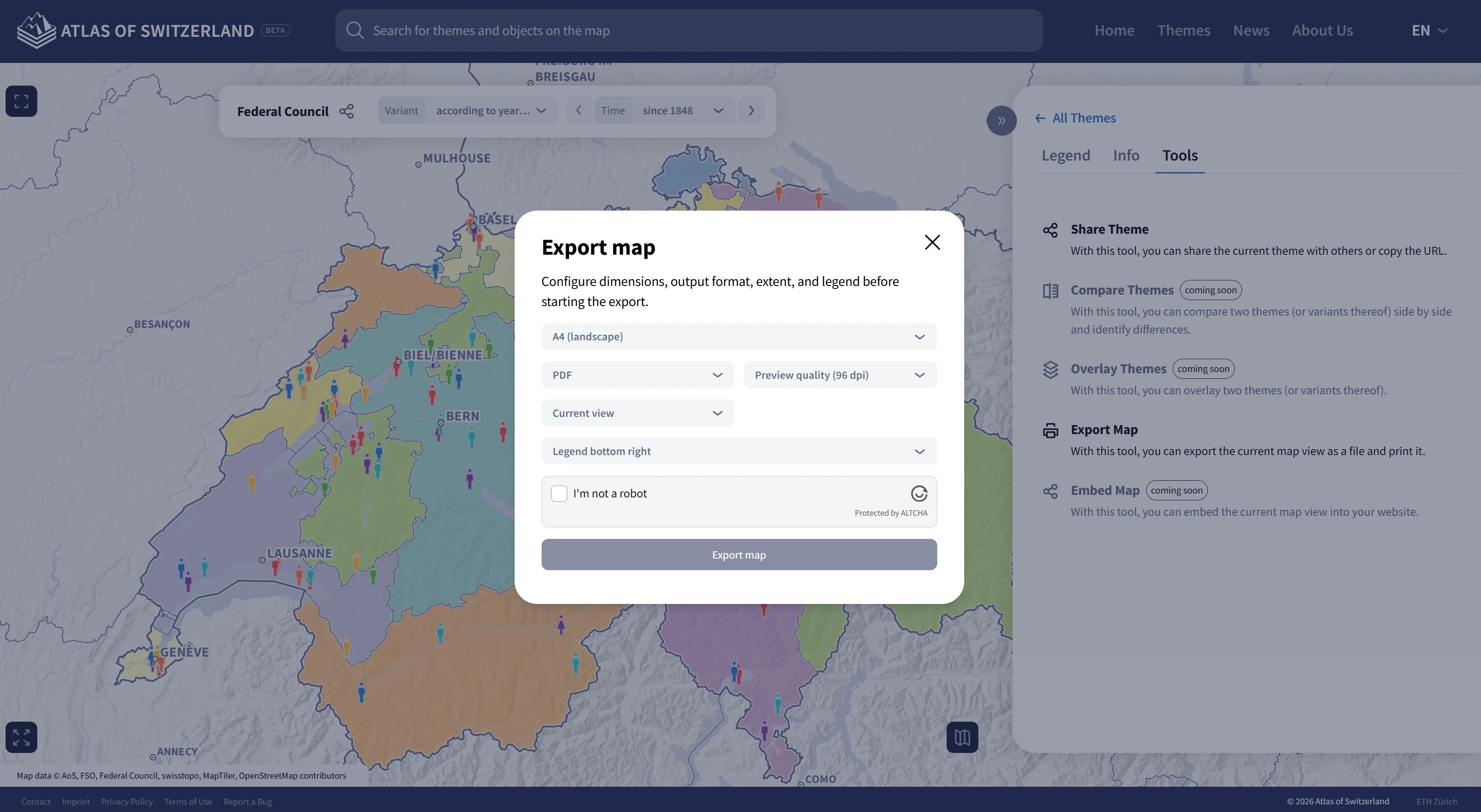This screenshot has height=812, width=1481.
Task: Click the zoom-to-extent arrows icon at bottom left
Action: click(x=21, y=737)
